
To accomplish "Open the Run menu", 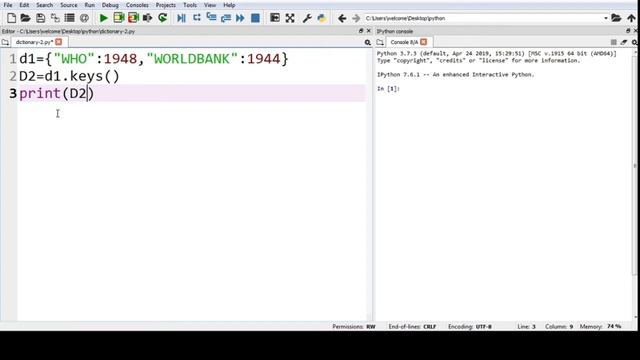I will point(89,5).
